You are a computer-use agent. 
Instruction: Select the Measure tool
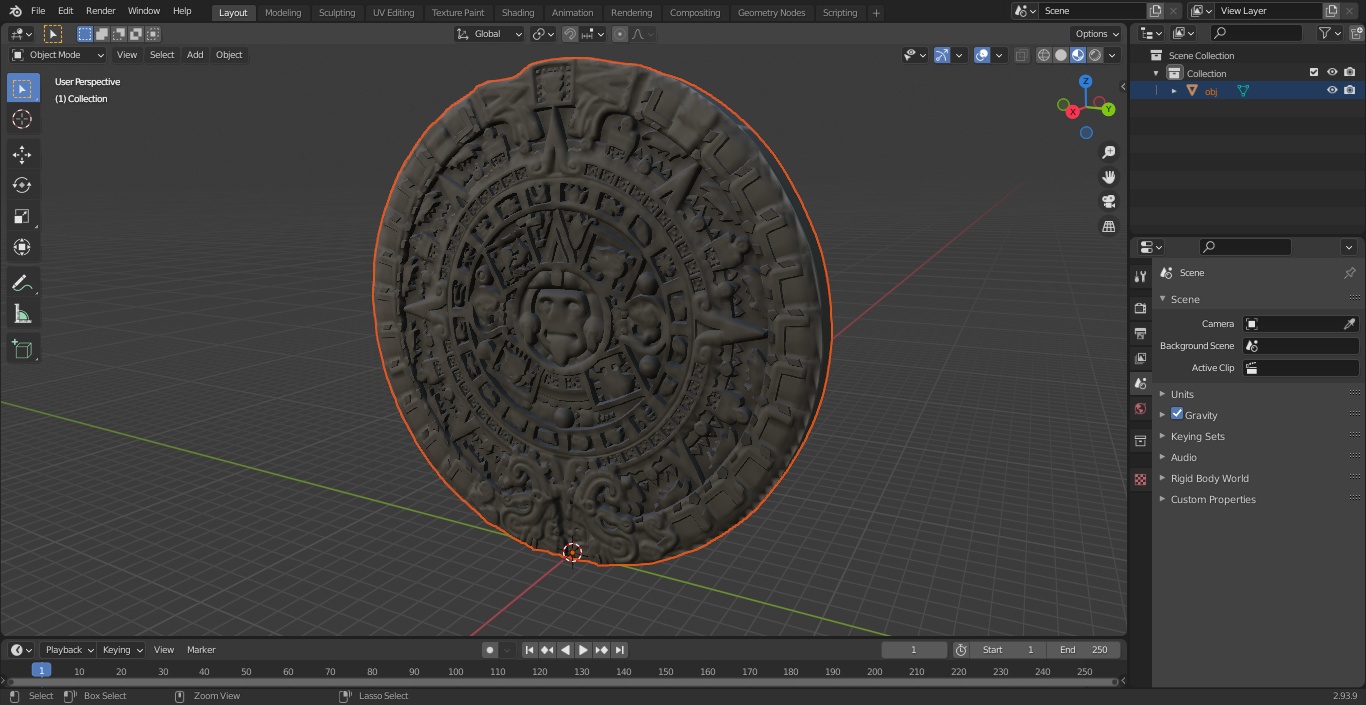(22, 314)
